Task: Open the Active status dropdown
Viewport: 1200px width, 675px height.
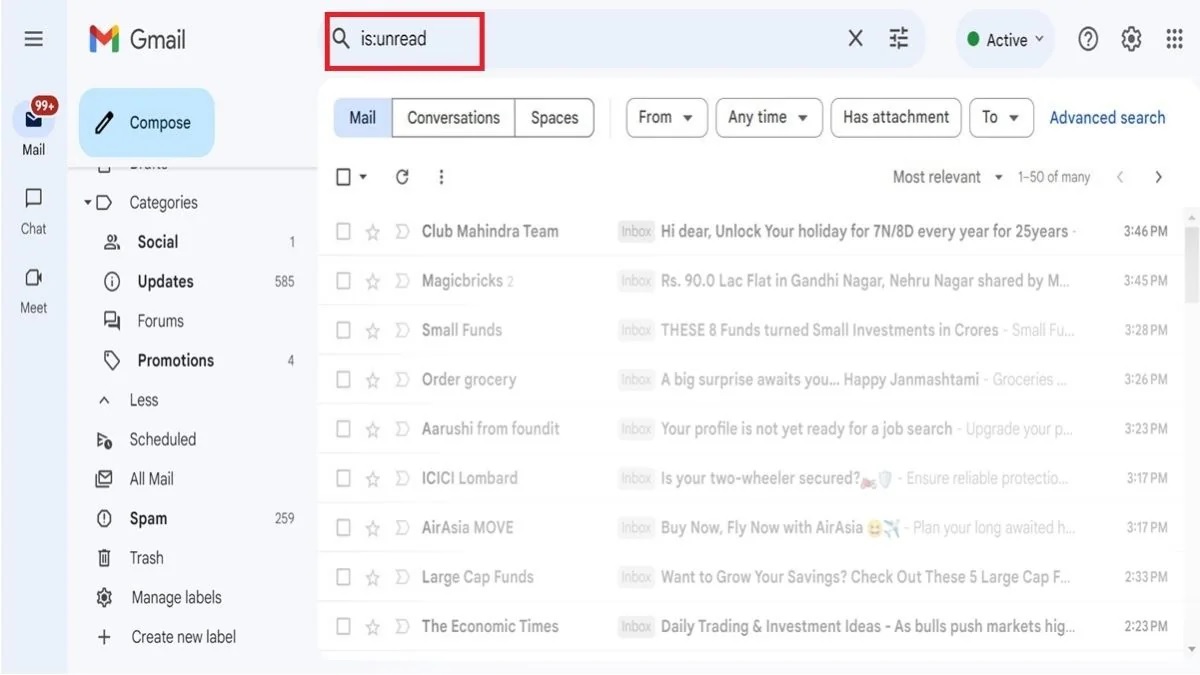Action: pyautogui.click(x=1005, y=39)
